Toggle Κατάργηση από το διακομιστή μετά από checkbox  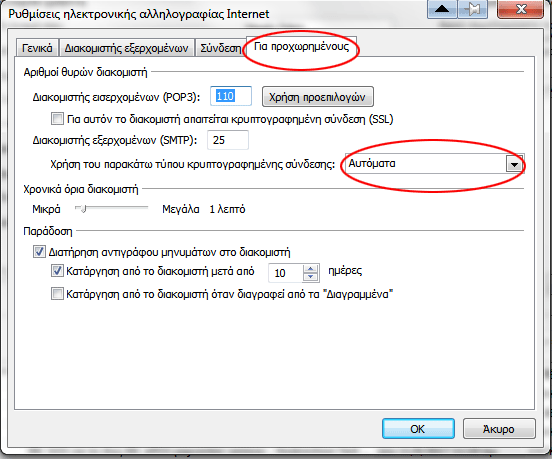[x=57, y=271]
